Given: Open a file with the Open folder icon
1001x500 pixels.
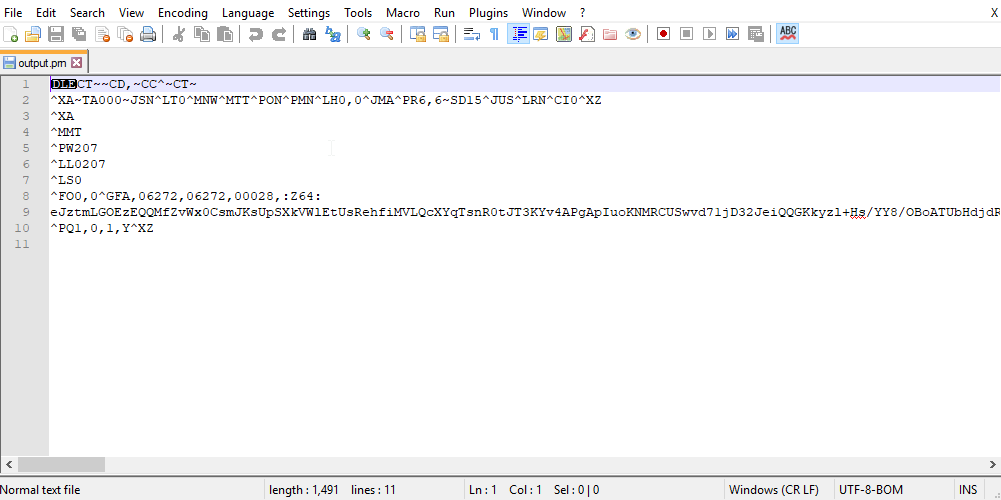Looking at the screenshot, I should [x=33, y=34].
